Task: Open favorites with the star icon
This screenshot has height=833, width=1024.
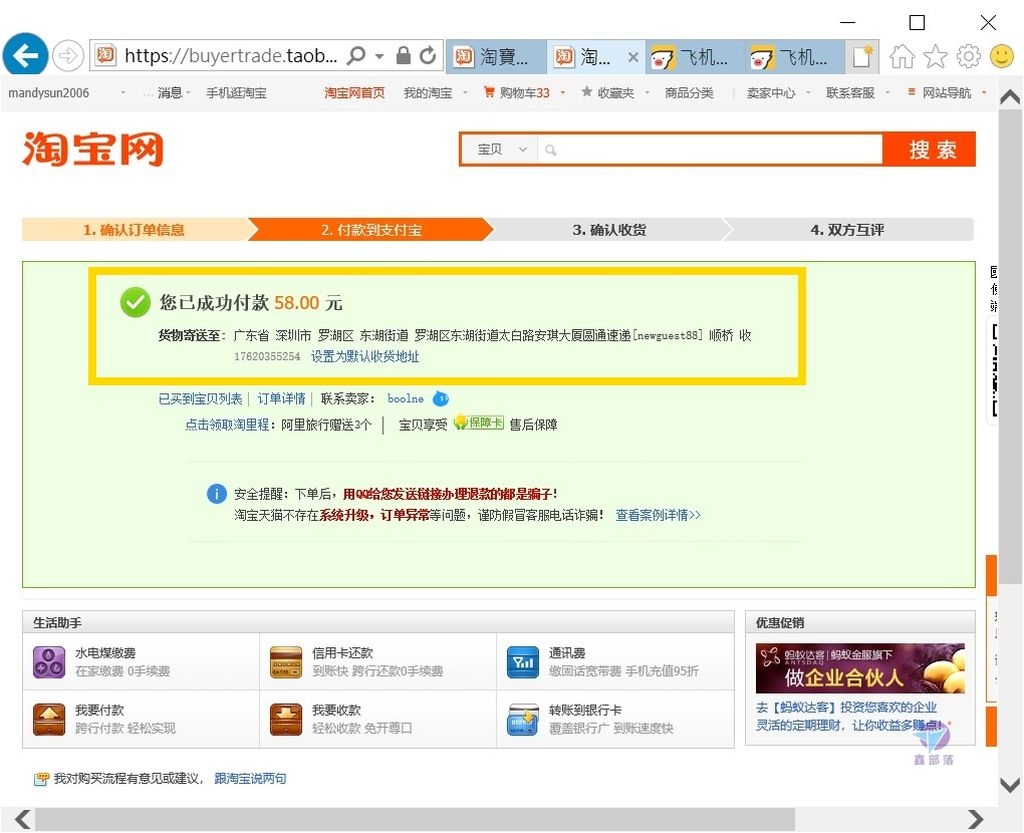Action: point(935,56)
